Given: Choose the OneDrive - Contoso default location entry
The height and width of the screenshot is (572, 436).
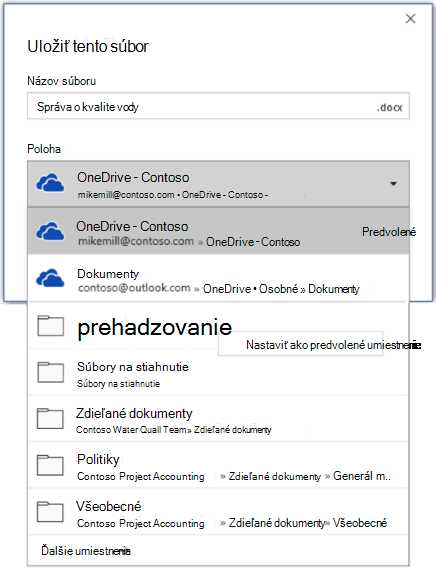Looking at the screenshot, I should (x=218, y=231).
